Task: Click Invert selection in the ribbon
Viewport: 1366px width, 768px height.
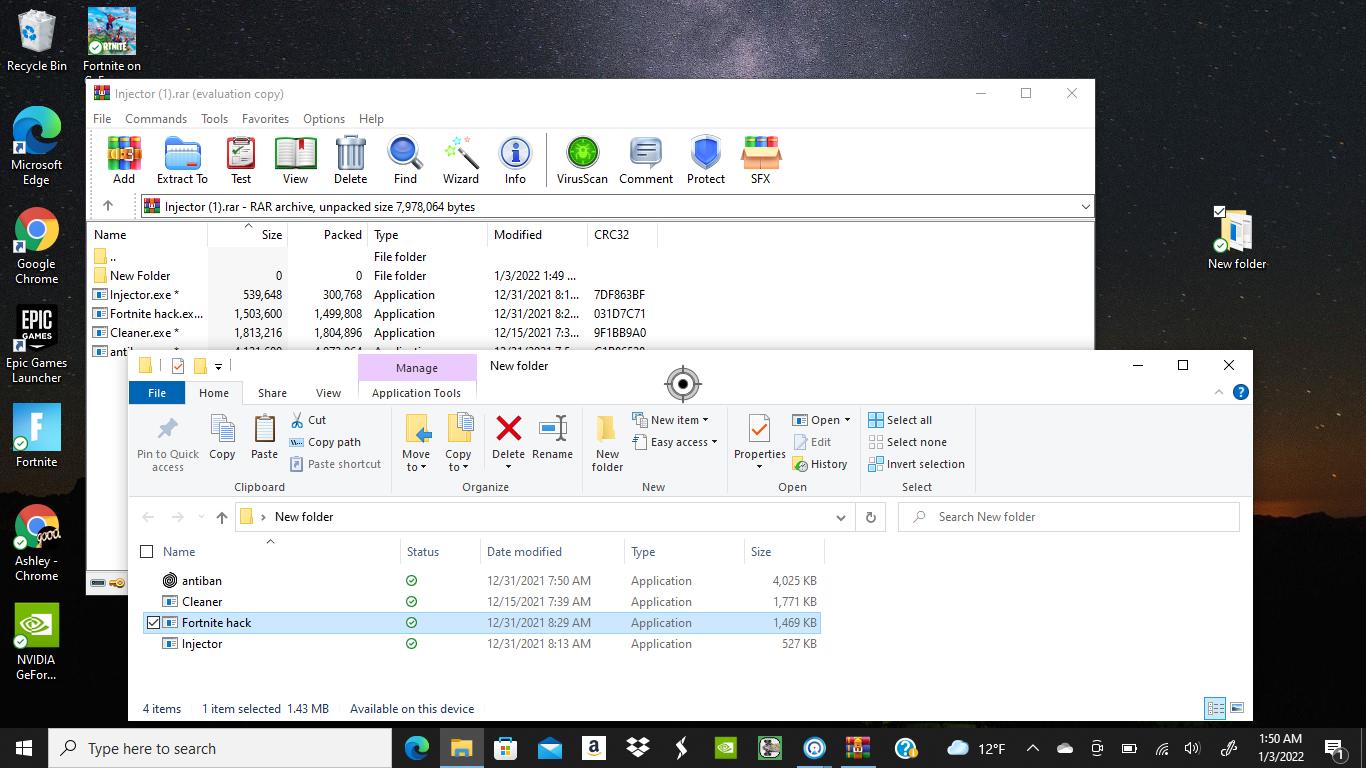Action: 916,464
